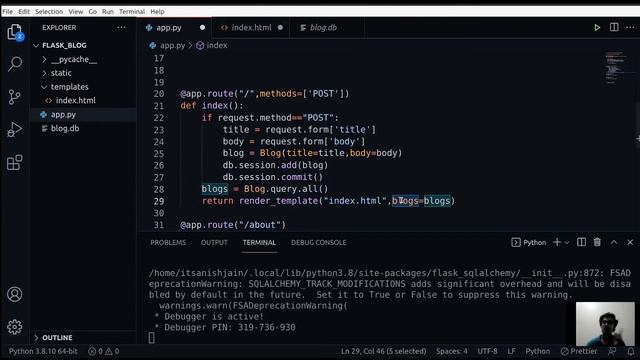
Task: Click Ln 29, Col 46 status item
Action: click(x=384, y=351)
